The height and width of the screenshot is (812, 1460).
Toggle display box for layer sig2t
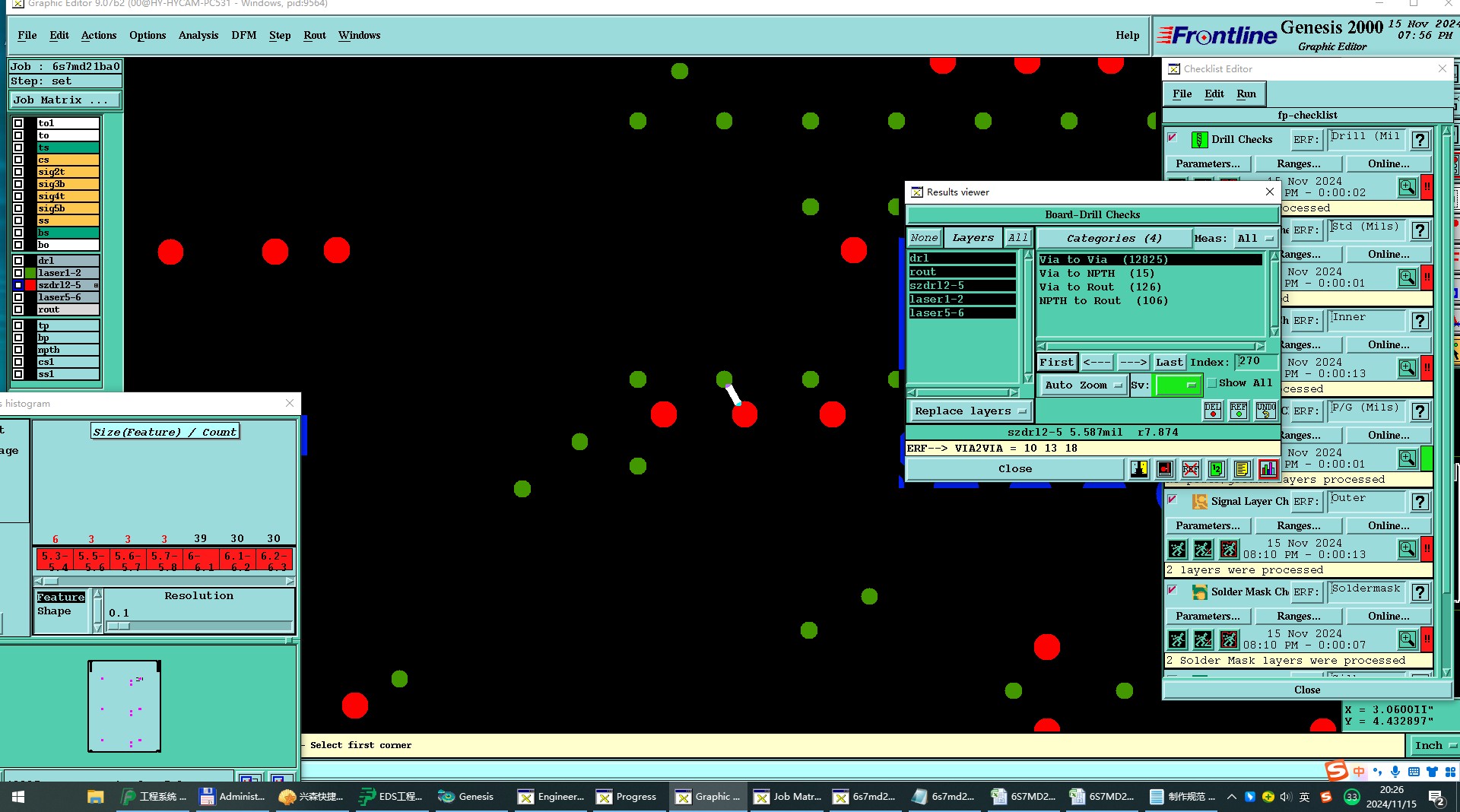pyautogui.click(x=18, y=172)
